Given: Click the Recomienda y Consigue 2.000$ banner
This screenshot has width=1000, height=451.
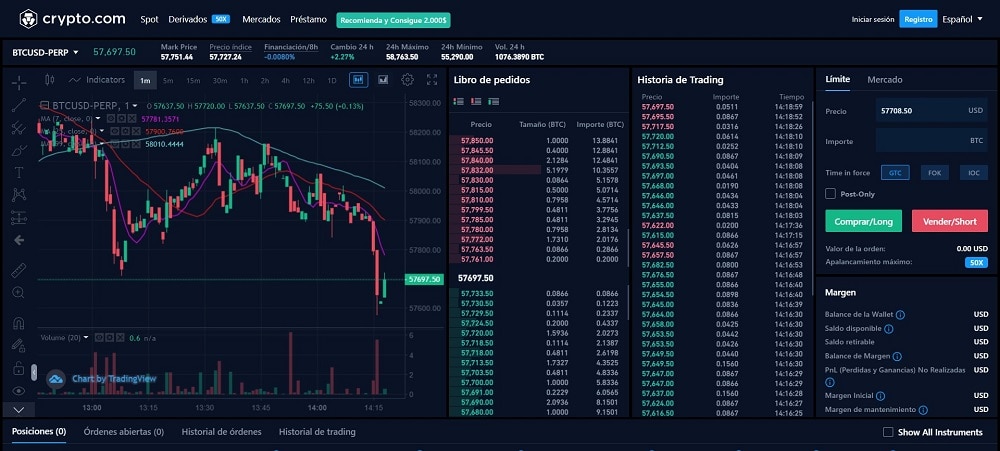Looking at the screenshot, I should [x=394, y=20].
